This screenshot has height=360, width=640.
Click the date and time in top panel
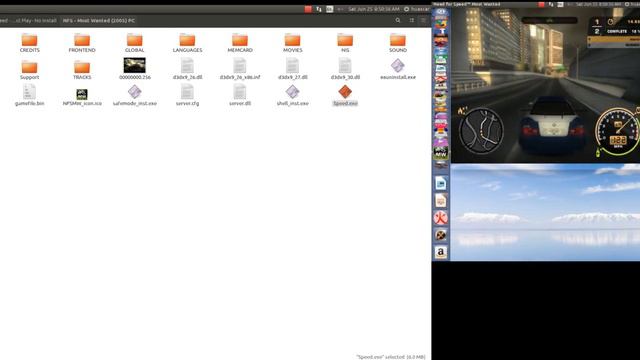coord(373,9)
